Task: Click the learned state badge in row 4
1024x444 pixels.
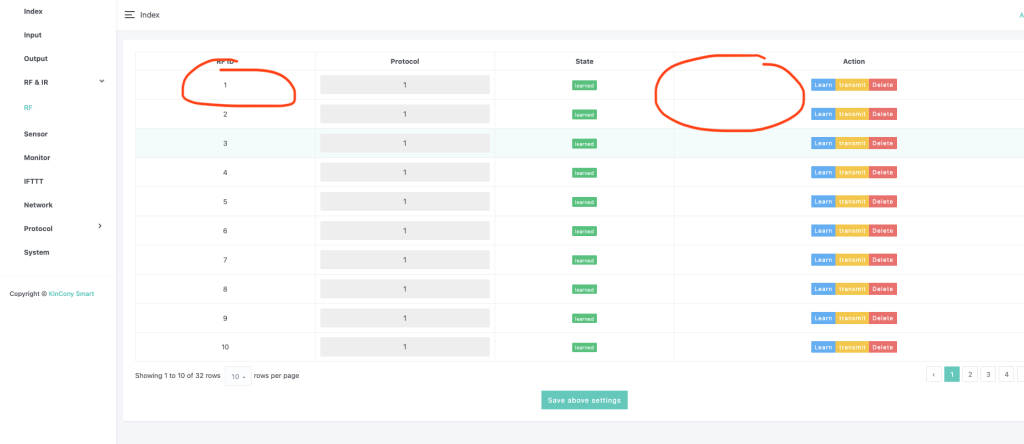Action: click(584, 173)
